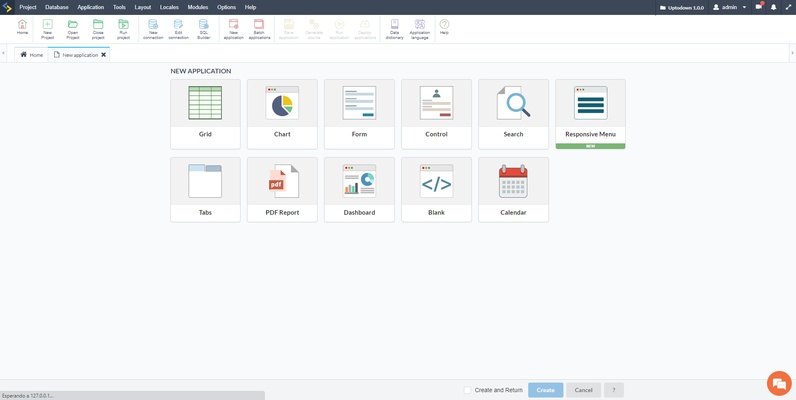Screen dimensions: 796x400
Task: Select the Grid application type
Action: (205, 114)
